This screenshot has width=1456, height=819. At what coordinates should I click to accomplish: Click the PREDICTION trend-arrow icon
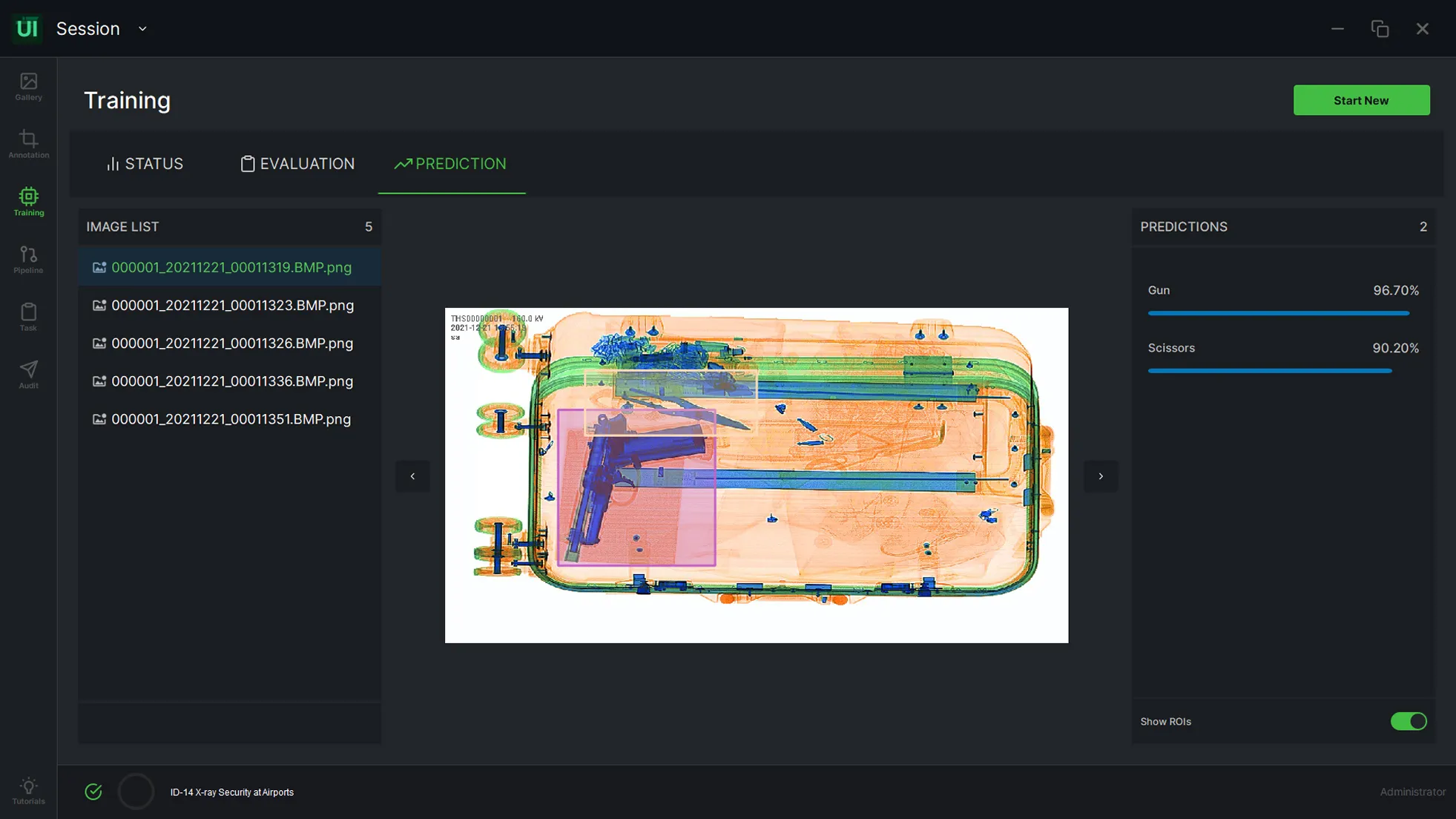(403, 164)
